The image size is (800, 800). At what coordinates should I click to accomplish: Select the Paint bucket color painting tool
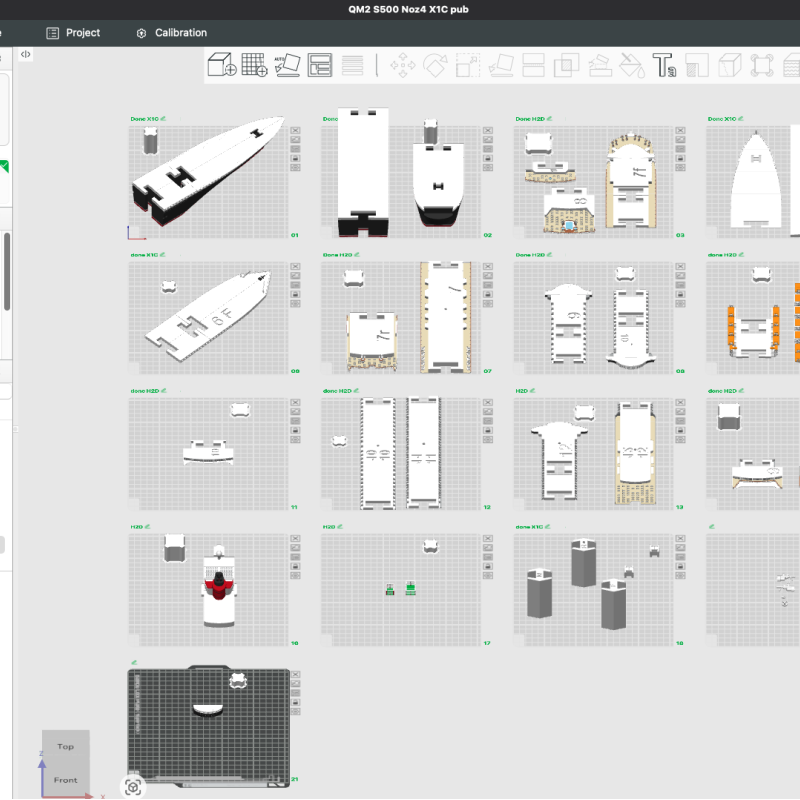(x=632, y=66)
